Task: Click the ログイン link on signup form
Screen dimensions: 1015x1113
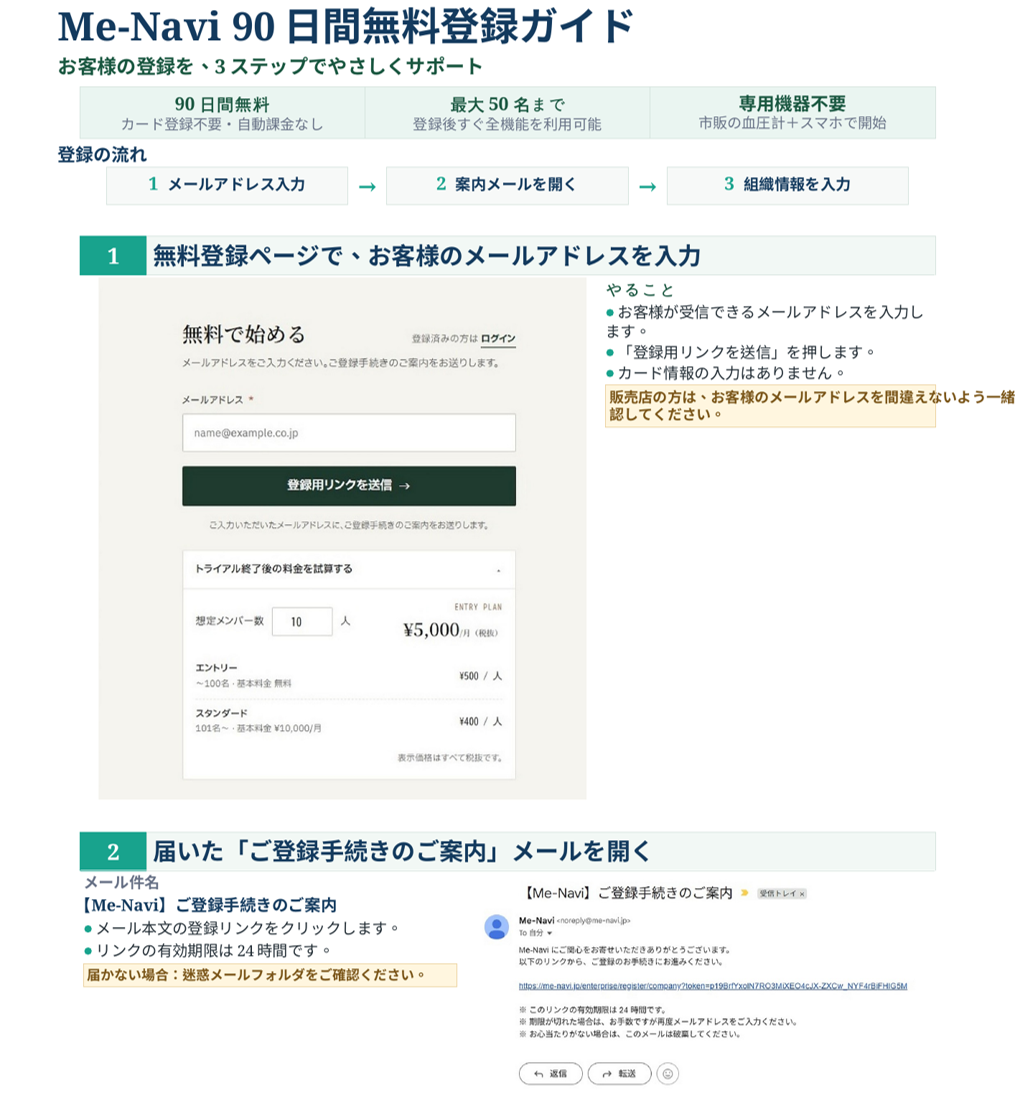Action: coord(498,339)
